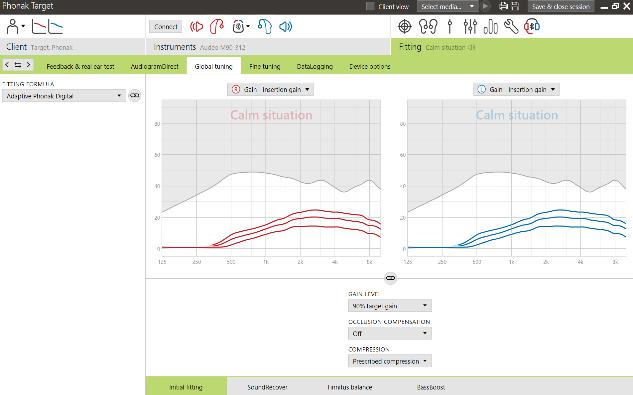633x395 pixels.
Task: Open the wrench device tools icon
Action: click(511, 27)
